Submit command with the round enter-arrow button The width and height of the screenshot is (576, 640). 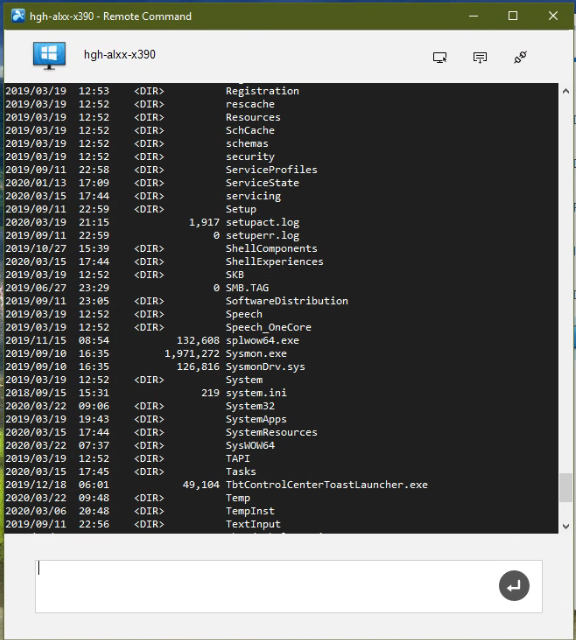(x=514, y=586)
